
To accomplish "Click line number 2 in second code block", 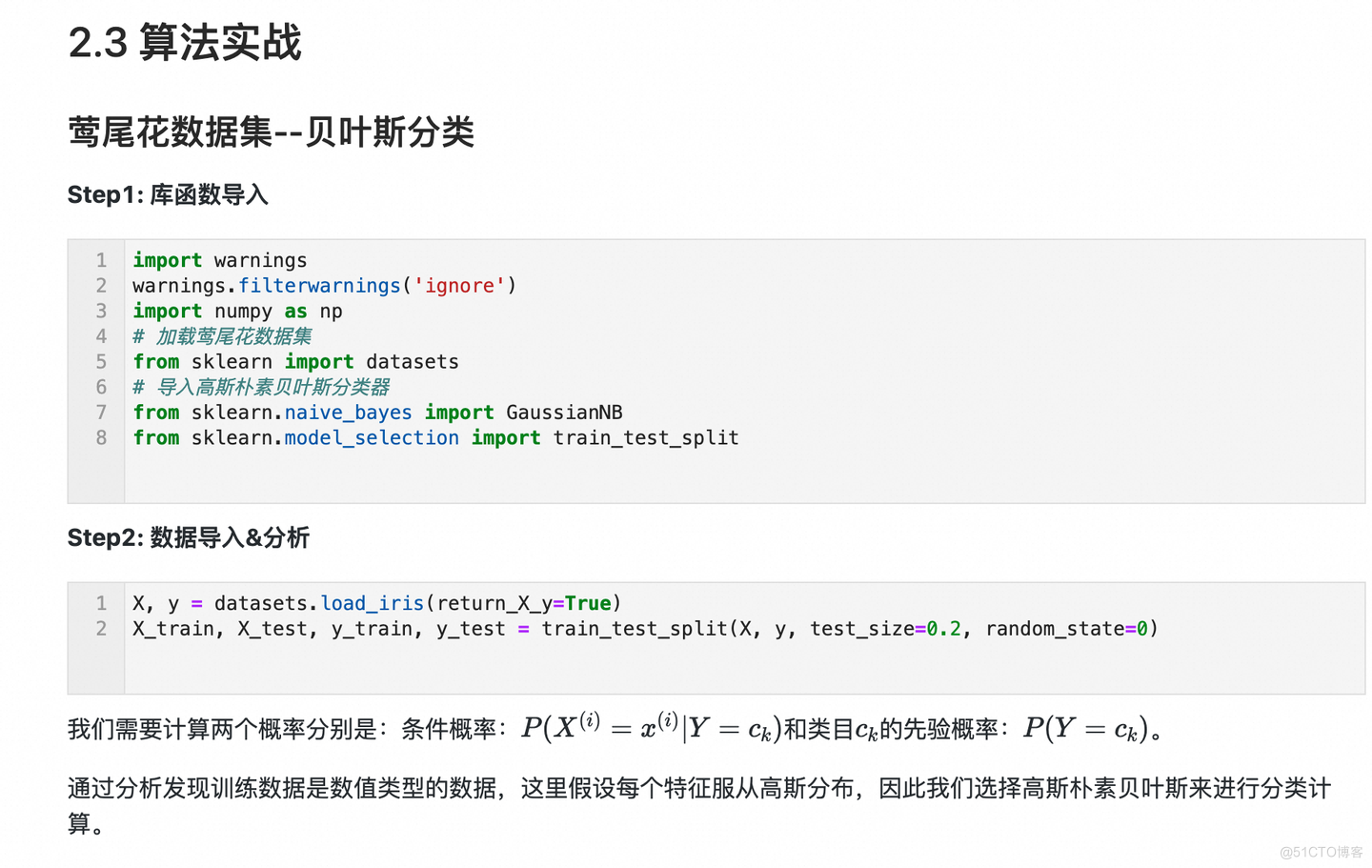I will tap(101, 628).
